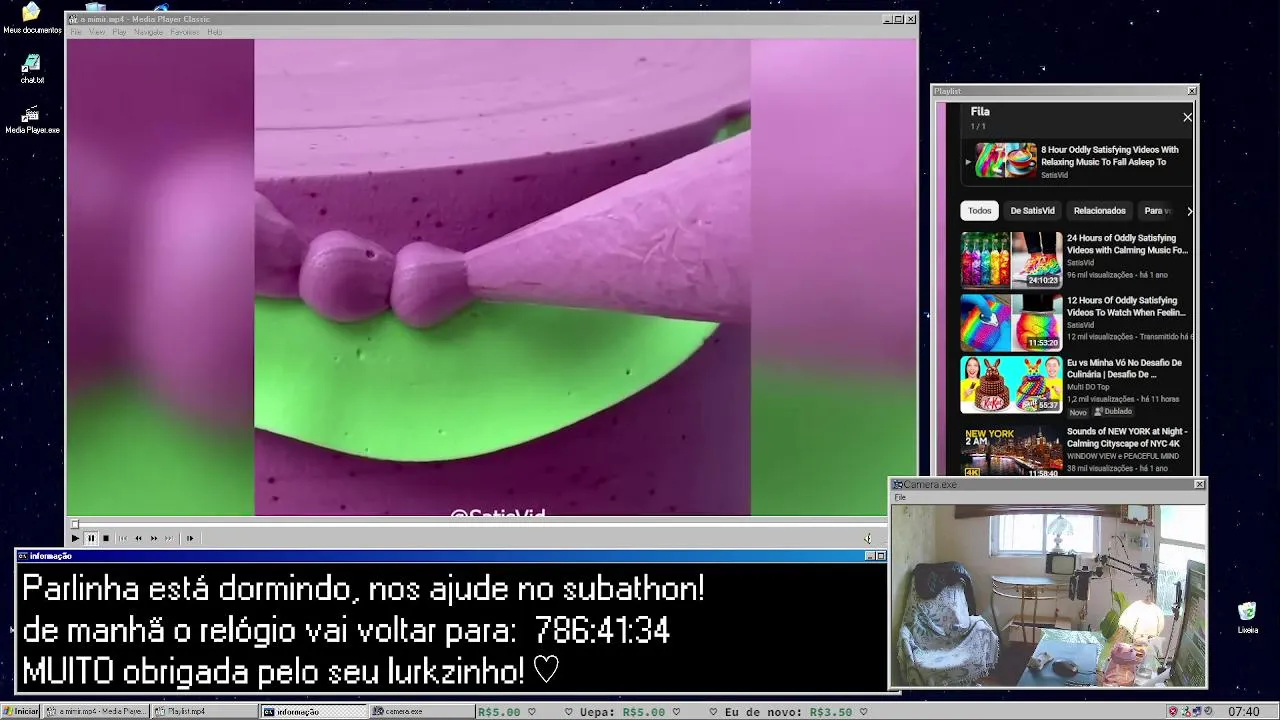The image size is (1280, 720).
Task: Select the De SatisVid filter chip
Action: click(x=1032, y=211)
